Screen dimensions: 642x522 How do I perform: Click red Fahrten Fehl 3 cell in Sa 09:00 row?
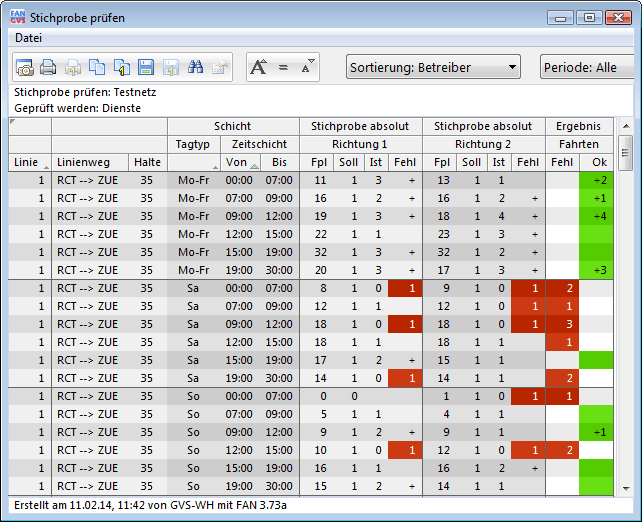point(563,324)
